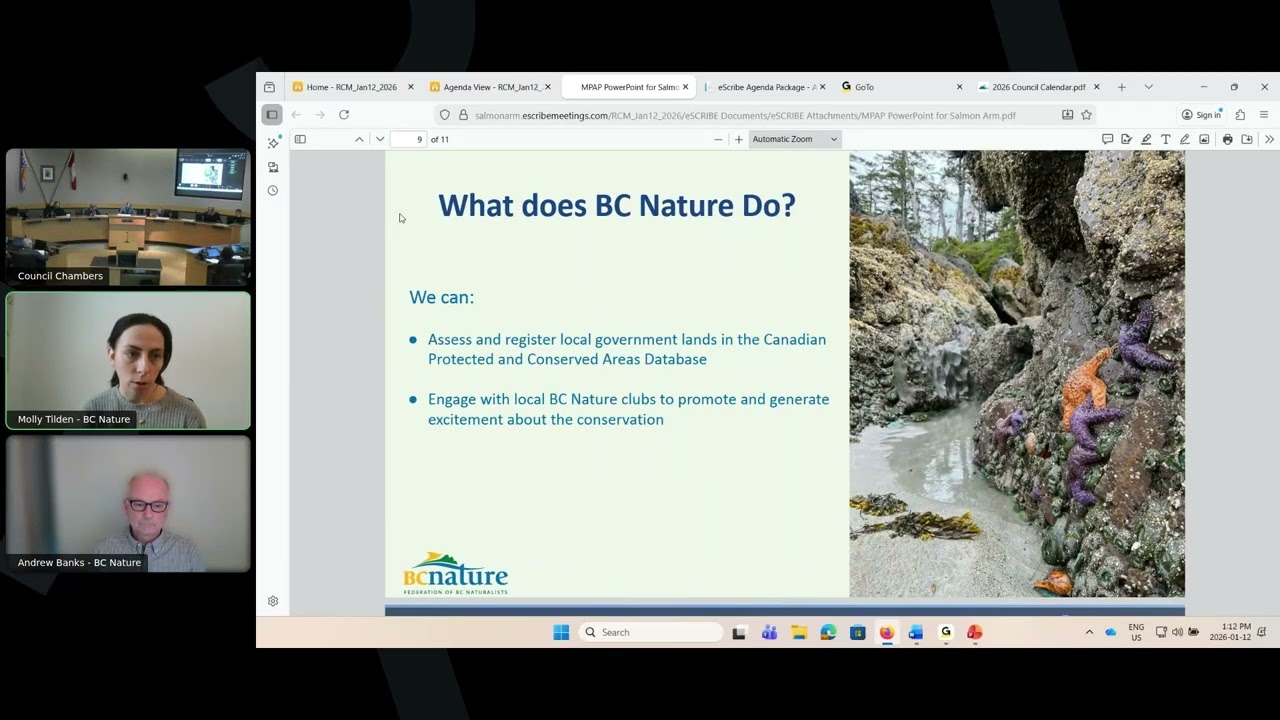The width and height of the screenshot is (1280, 720).
Task: Open the recent browsing tab overview button
Action: tap(269, 87)
